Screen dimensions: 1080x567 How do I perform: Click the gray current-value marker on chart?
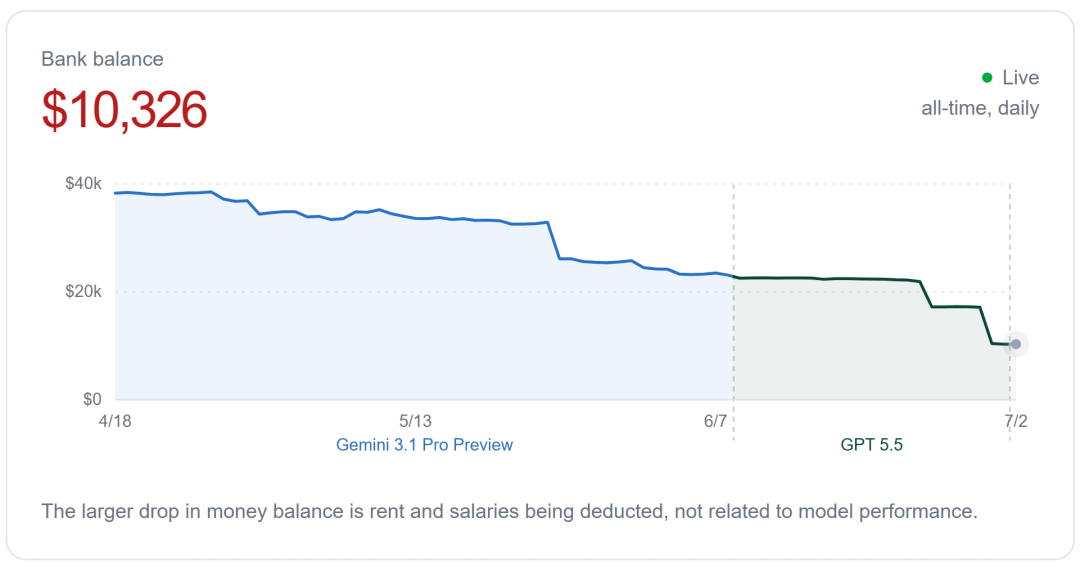[x=1015, y=344]
